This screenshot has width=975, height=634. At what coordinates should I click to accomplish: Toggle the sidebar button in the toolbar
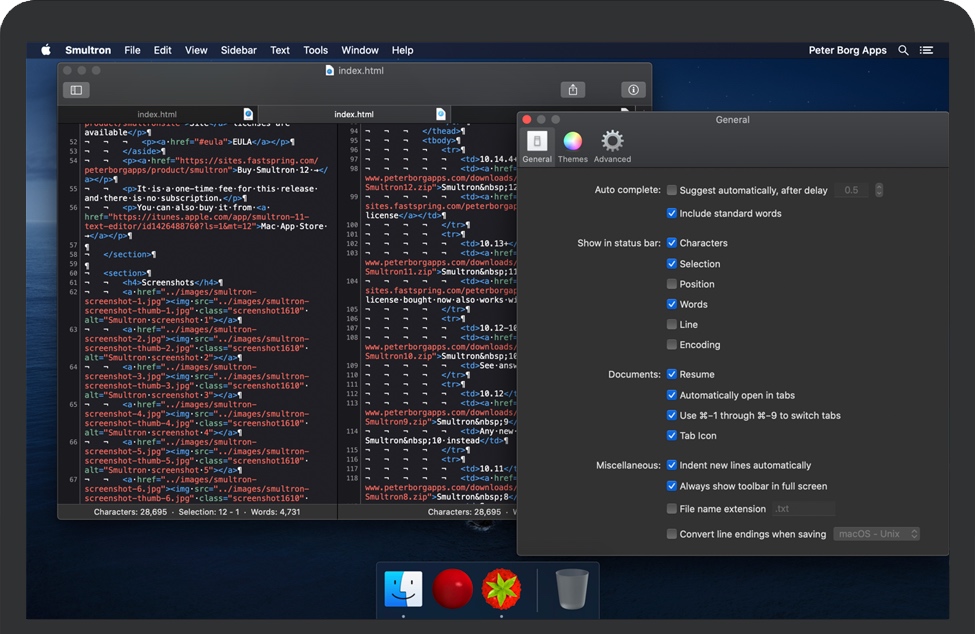[x=76, y=90]
